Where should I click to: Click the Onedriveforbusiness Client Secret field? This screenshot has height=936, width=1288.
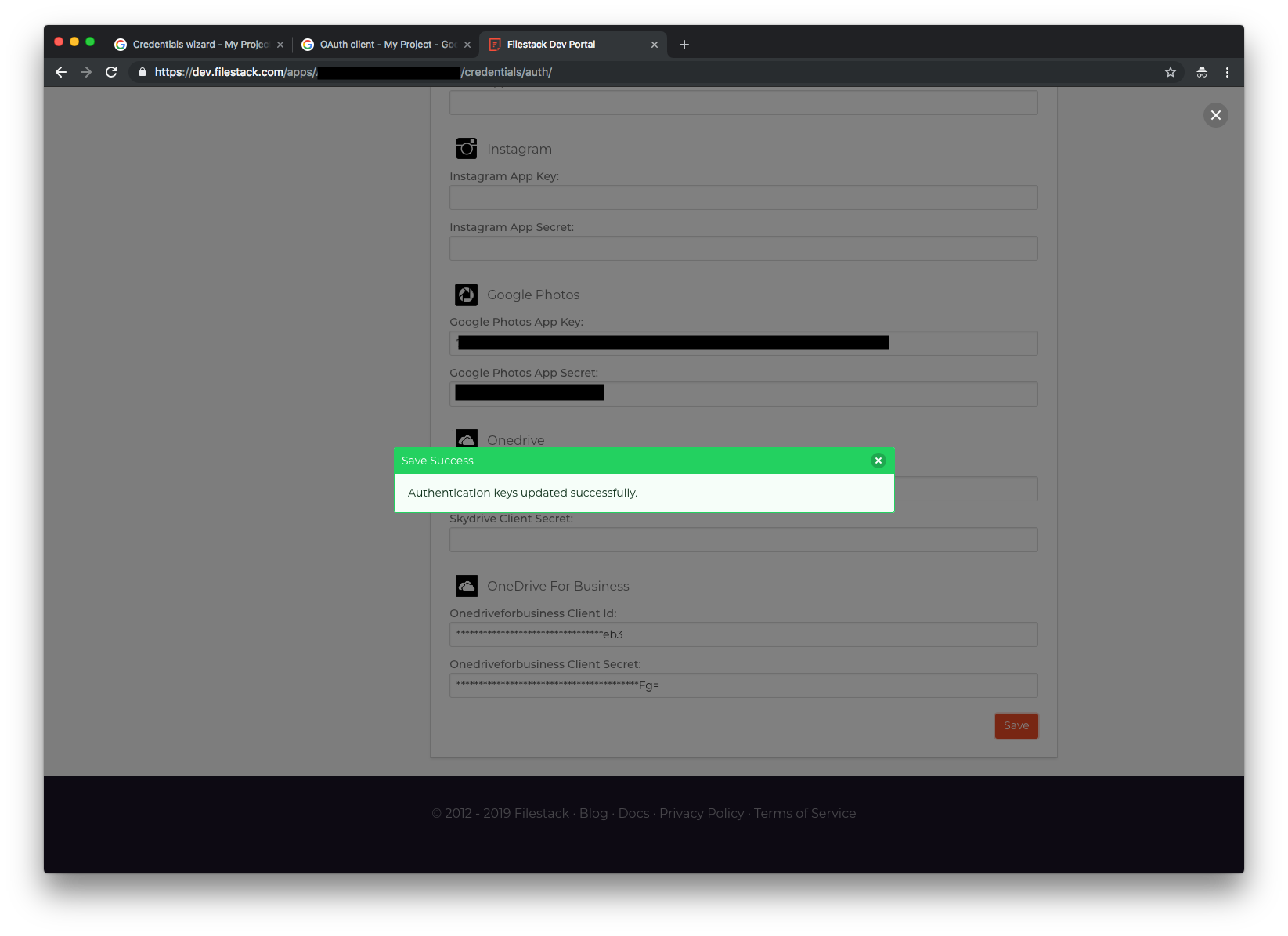pyautogui.click(x=744, y=685)
